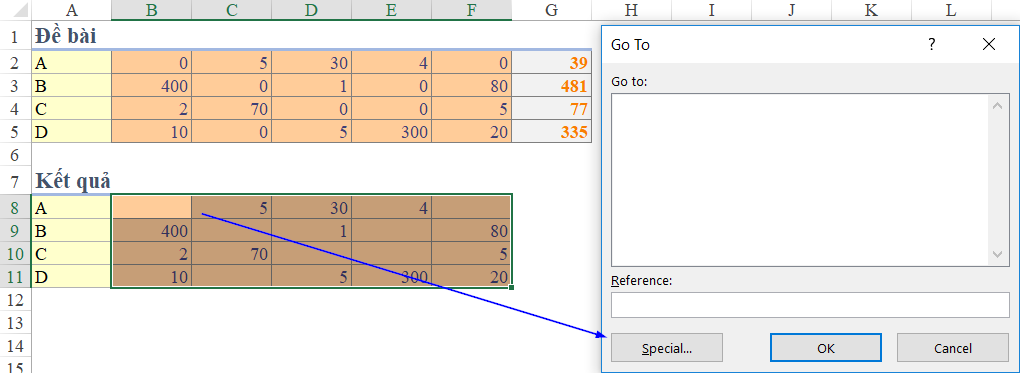Select column G header
Image resolution: width=1020 pixels, height=373 pixels.
pyautogui.click(x=552, y=10)
